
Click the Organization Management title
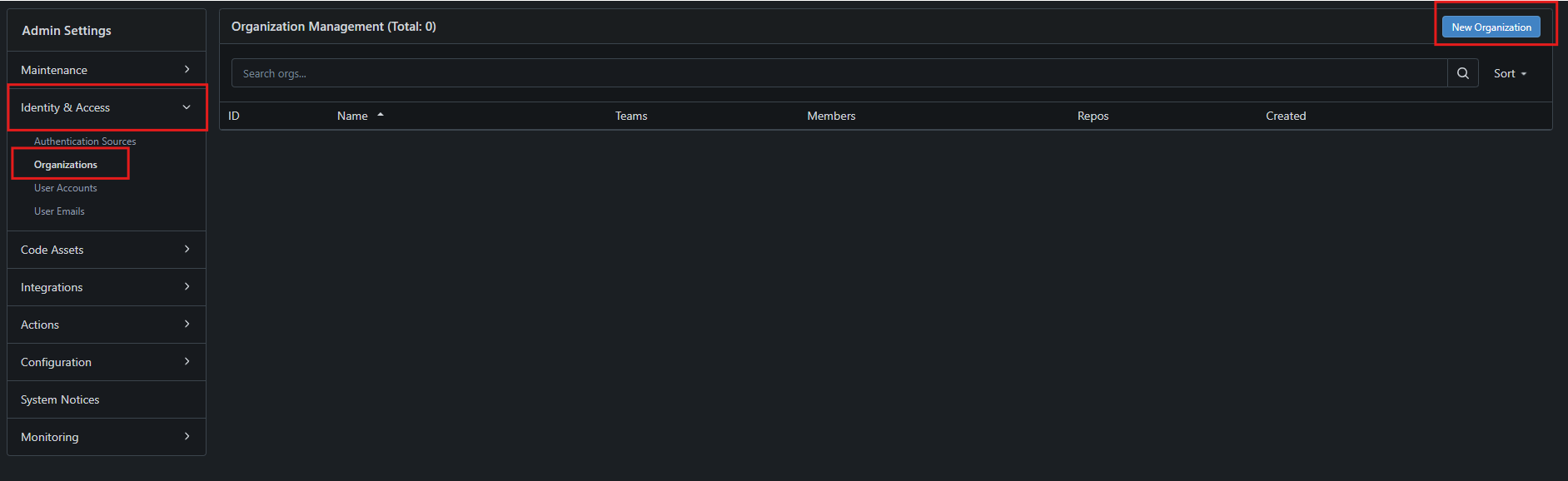[333, 27]
